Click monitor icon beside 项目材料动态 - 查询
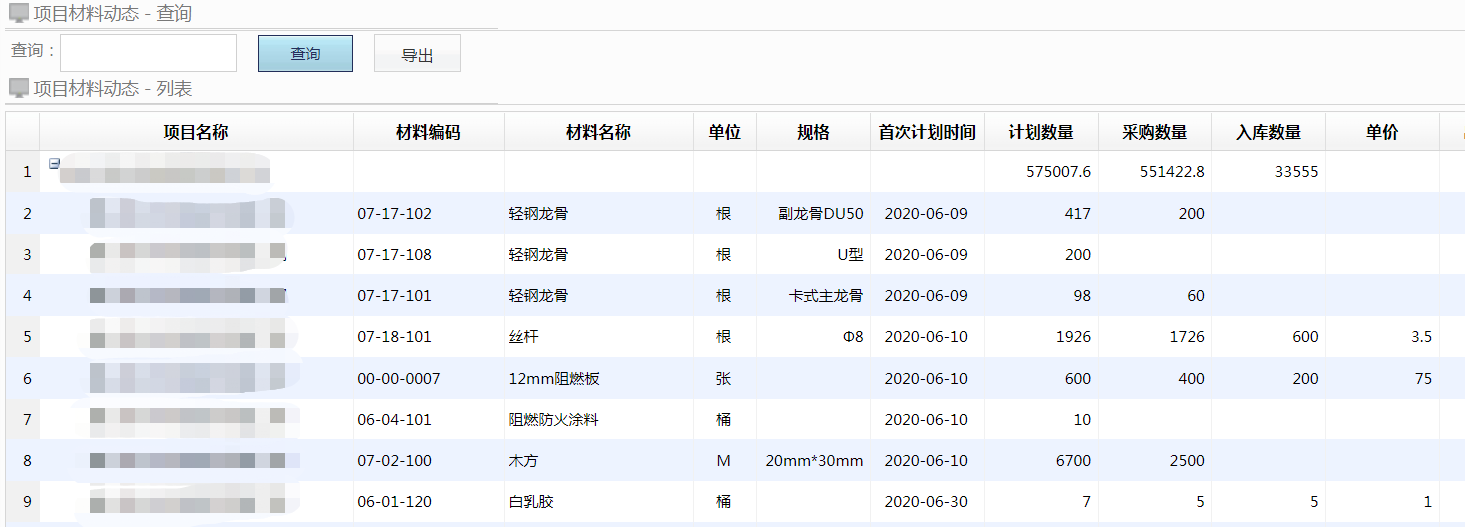The width and height of the screenshot is (1465, 527). (18, 14)
